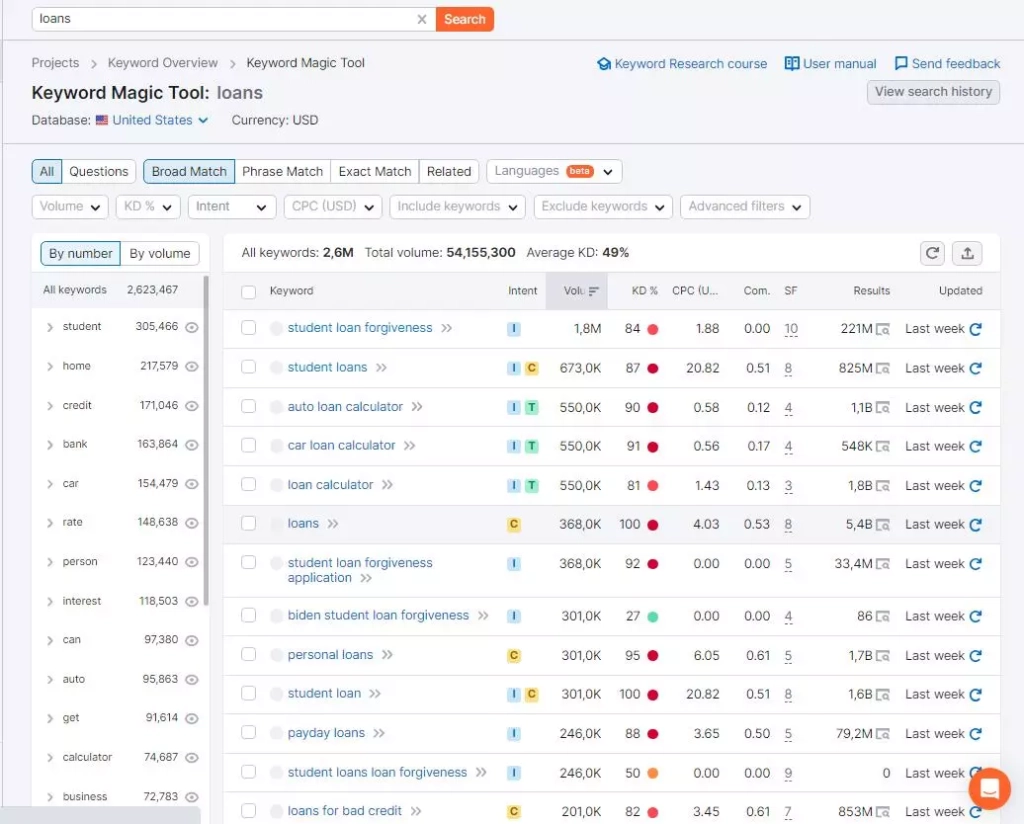Click the User manual book icon
The height and width of the screenshot is (824, 1024).
coord(792,63)
